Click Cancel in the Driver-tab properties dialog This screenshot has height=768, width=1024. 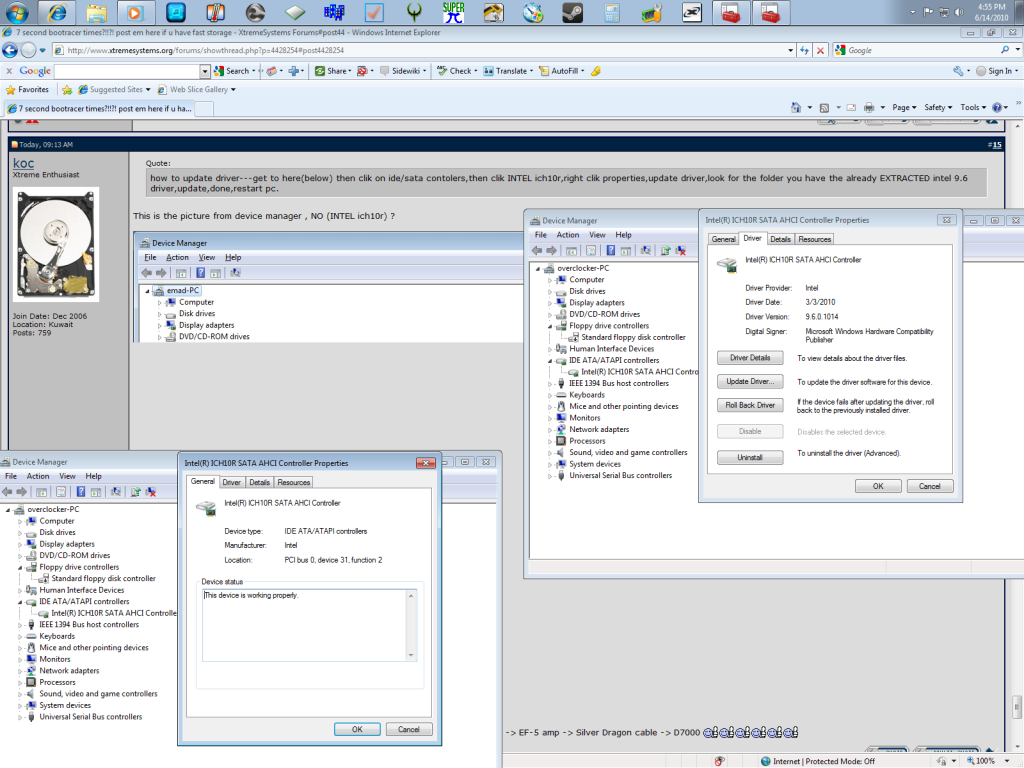929,487
